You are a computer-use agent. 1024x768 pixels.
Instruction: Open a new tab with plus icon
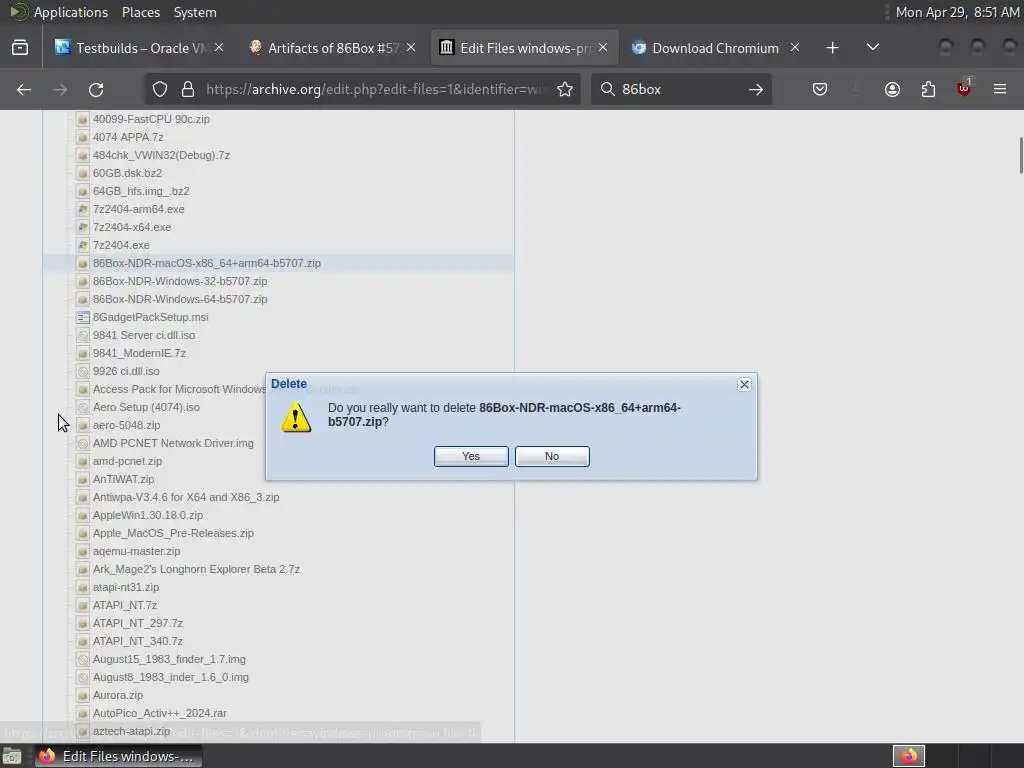(832, 48)
